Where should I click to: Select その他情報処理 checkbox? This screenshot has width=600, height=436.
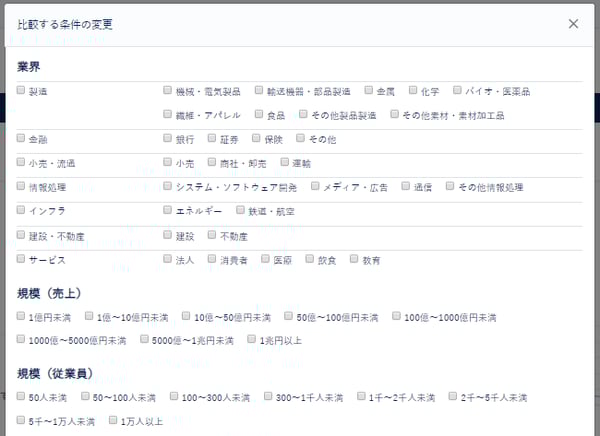click(x=450, y=186)
